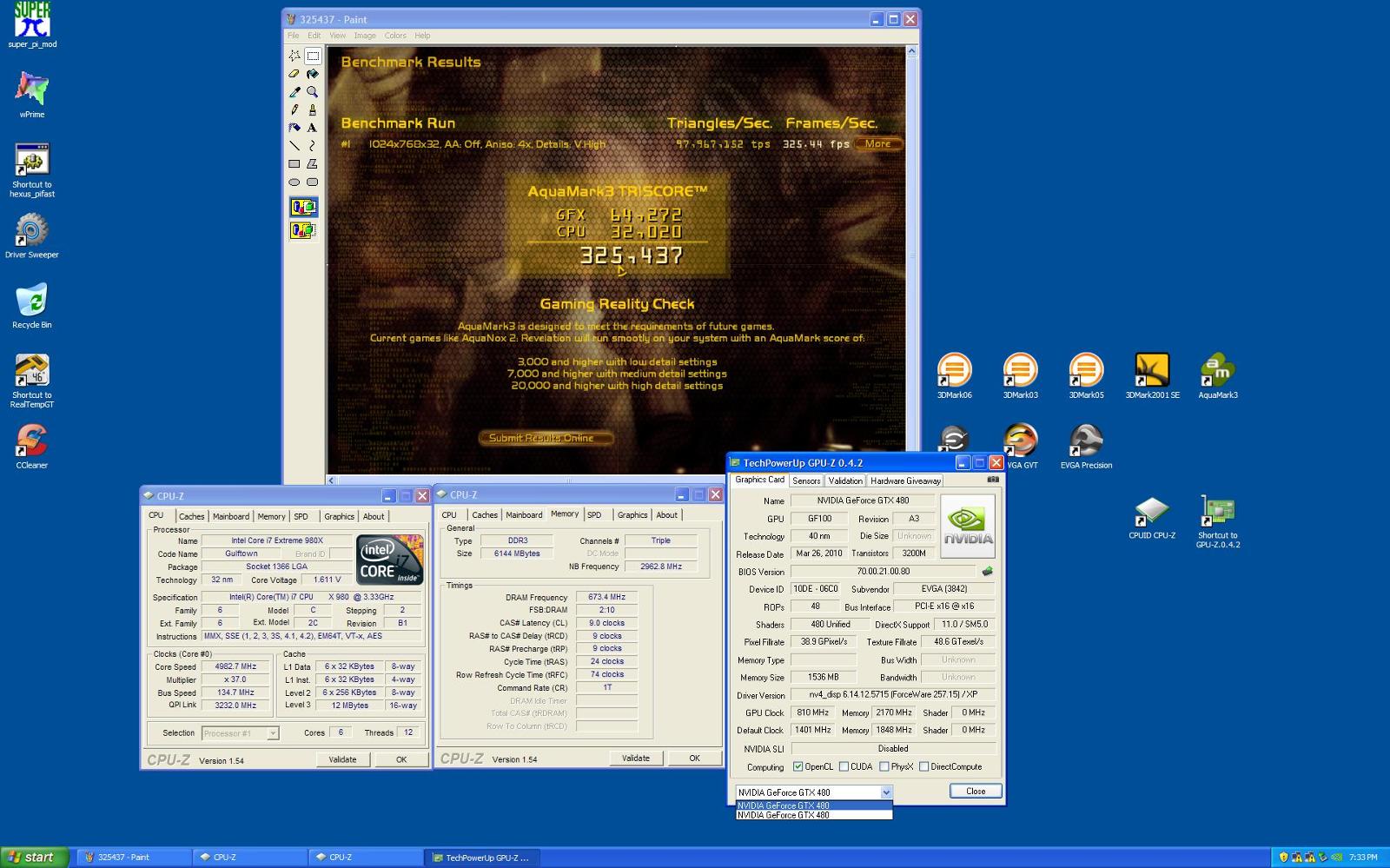1390x868 pixels.
Task: Open the 3DMark06 desktop shortcut
Action: pos(954,375)
